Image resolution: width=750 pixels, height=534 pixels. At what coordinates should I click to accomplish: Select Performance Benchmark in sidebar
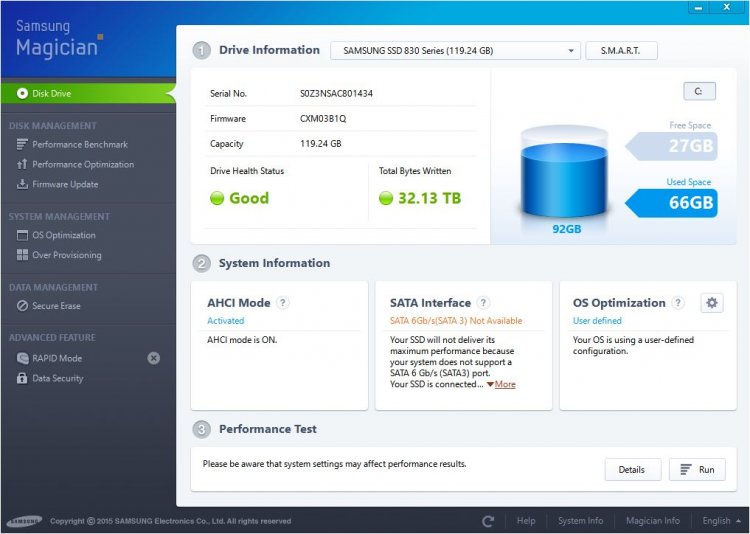click(x=79, y=145)
